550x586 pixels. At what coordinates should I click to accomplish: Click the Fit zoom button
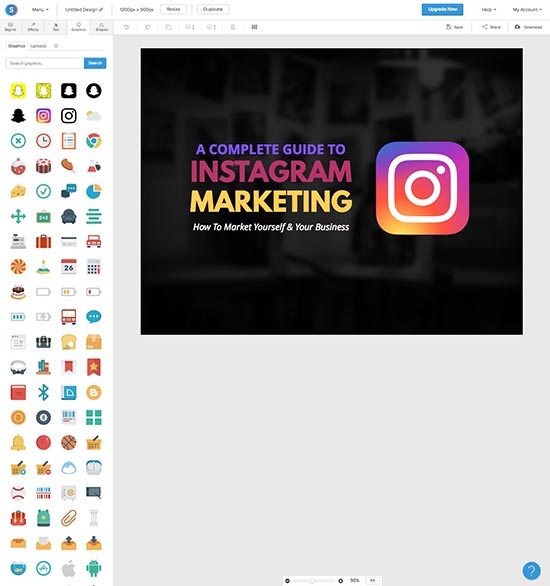pos(372,580)
